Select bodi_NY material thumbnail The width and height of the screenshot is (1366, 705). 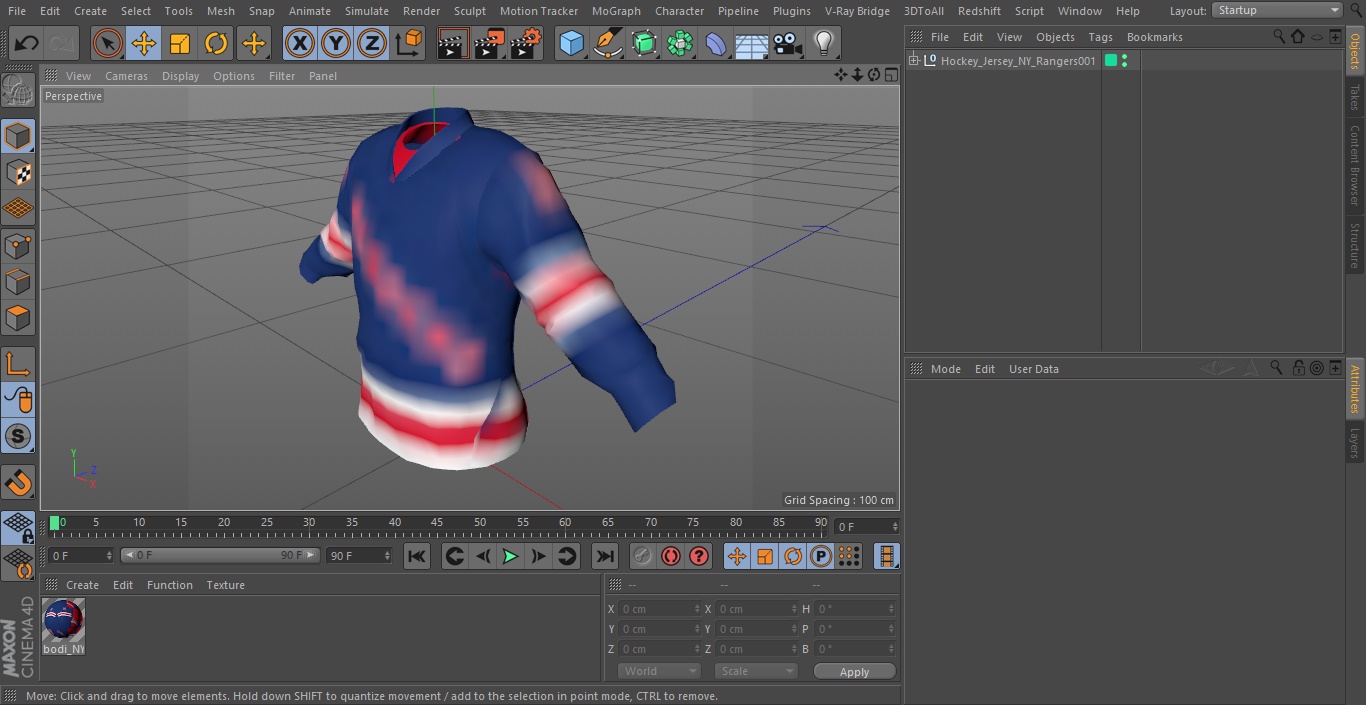[x=63, y=620]
